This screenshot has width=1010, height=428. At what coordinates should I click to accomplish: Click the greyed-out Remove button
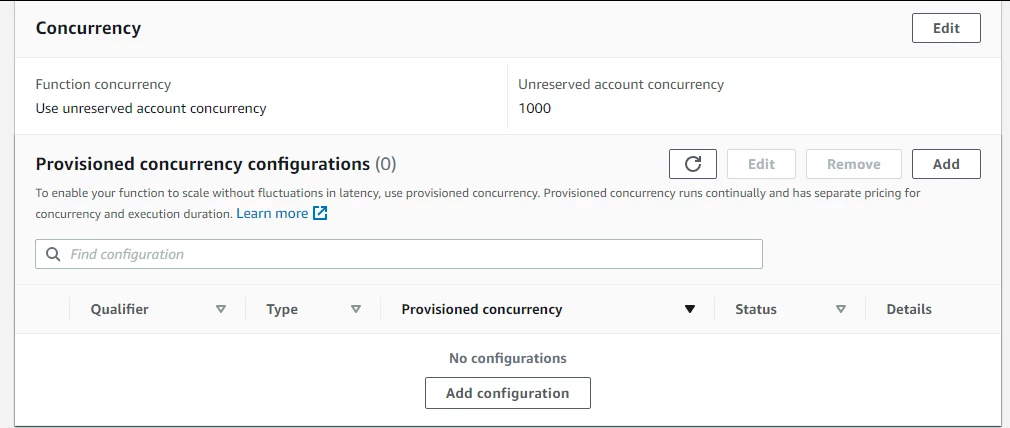(x=853, y=164)
